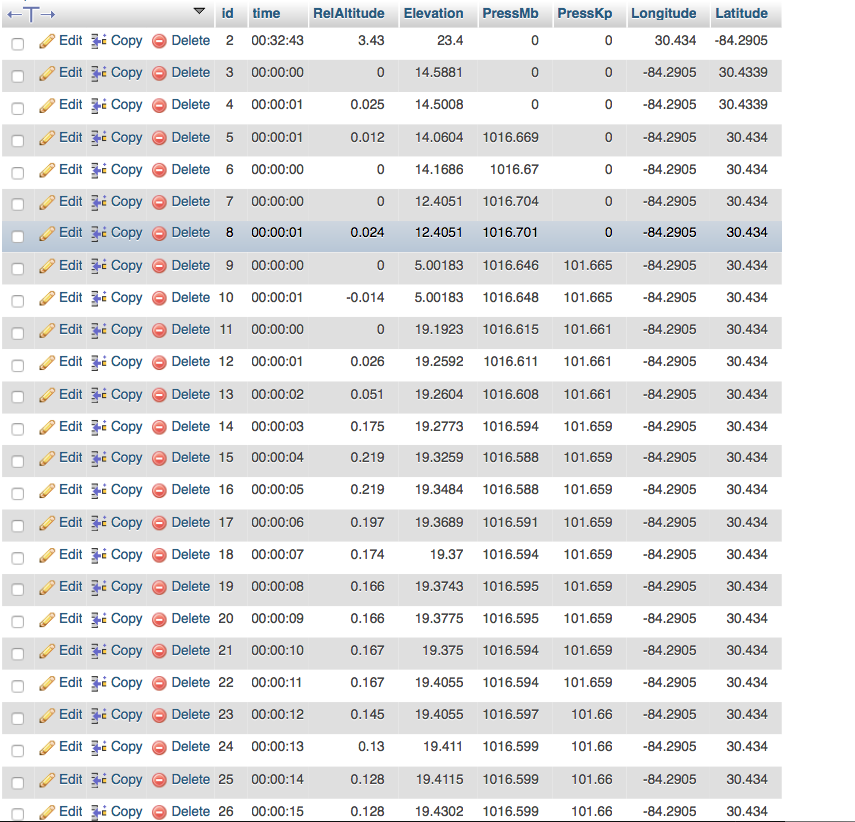
Task: Toggle full texts arrows icon in header
Action: [31, 14]
